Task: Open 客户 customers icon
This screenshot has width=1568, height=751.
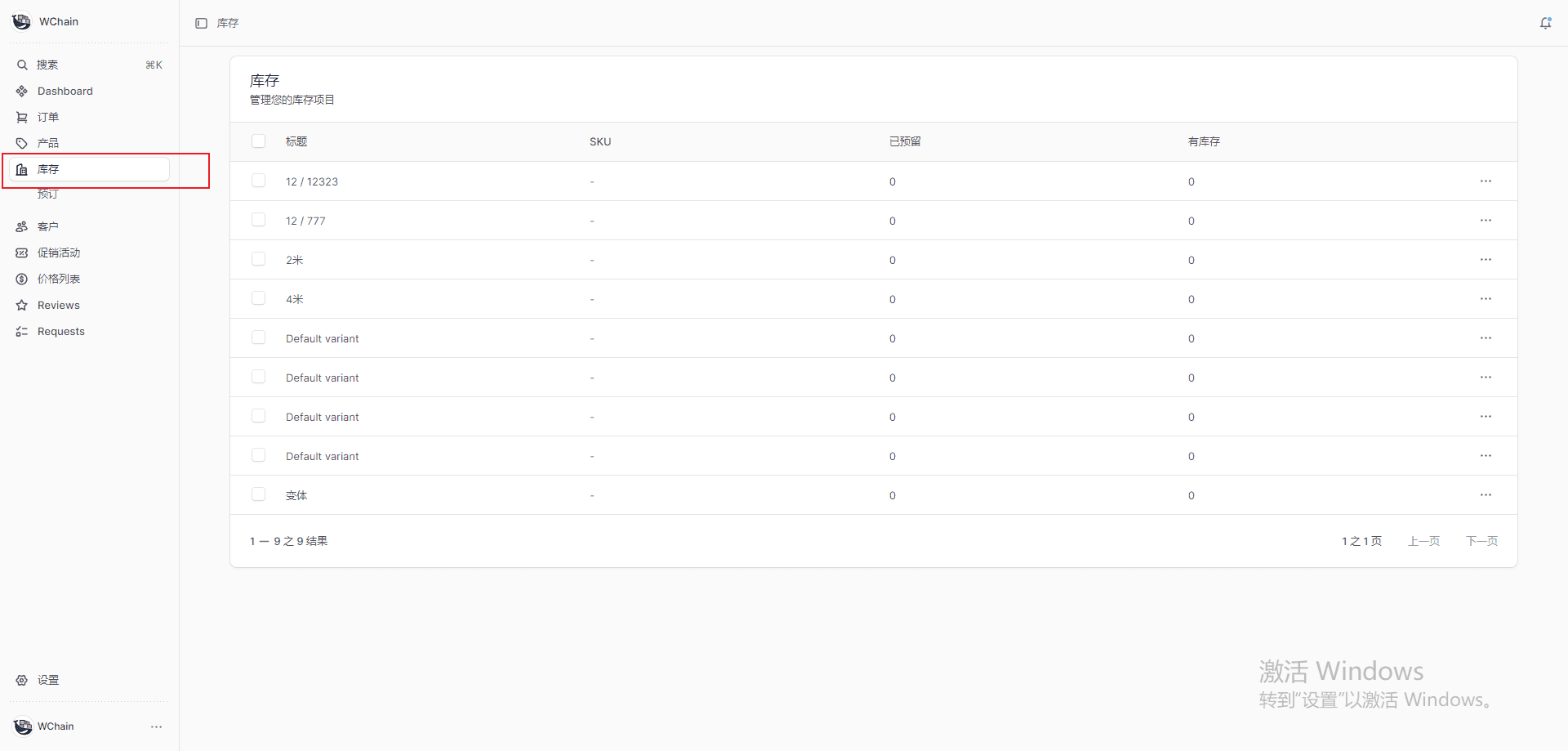Action: [x=22, y=226]
